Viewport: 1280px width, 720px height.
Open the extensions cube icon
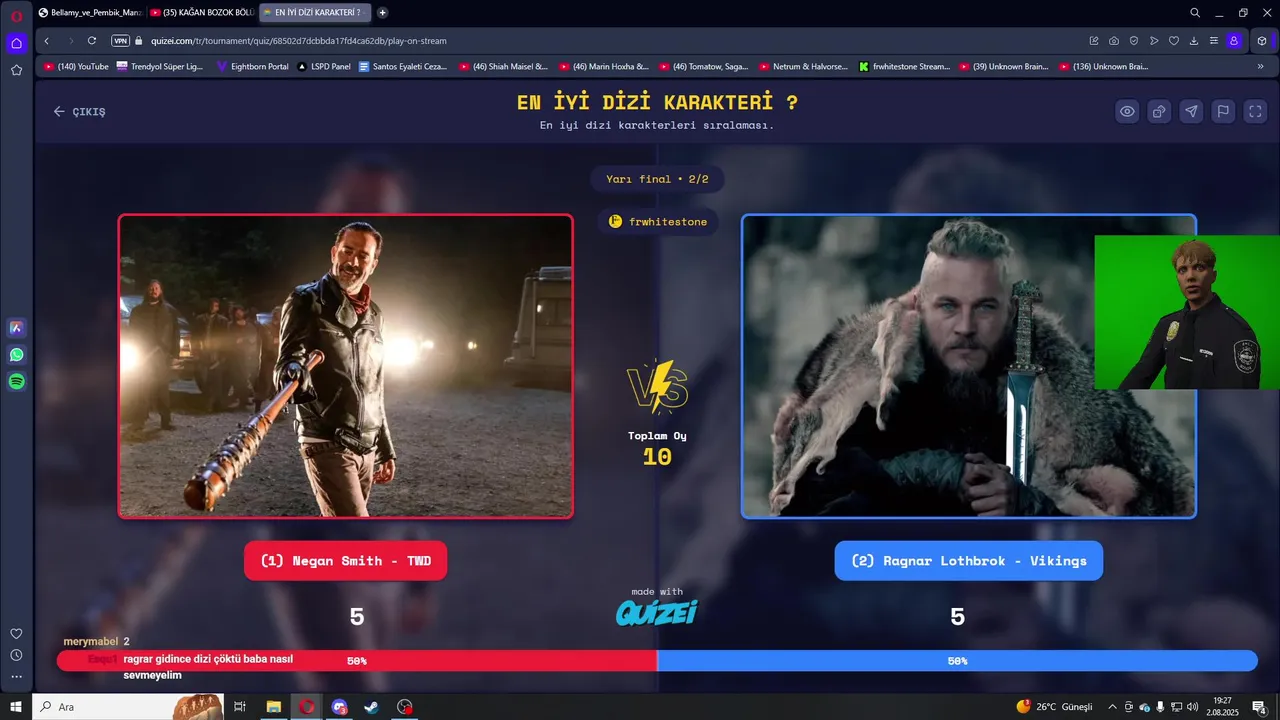pos(1262,41)
